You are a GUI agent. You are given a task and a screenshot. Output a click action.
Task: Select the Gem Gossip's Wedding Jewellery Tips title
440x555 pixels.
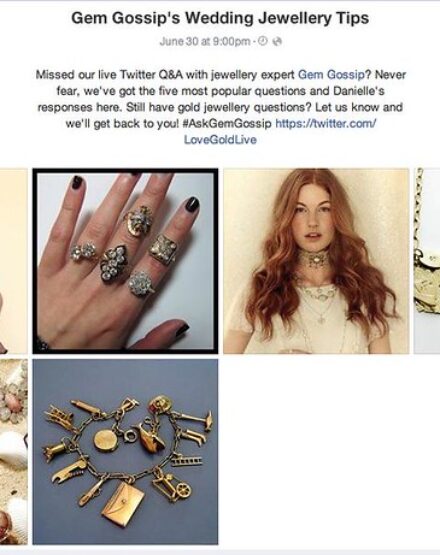coord(220,18)
